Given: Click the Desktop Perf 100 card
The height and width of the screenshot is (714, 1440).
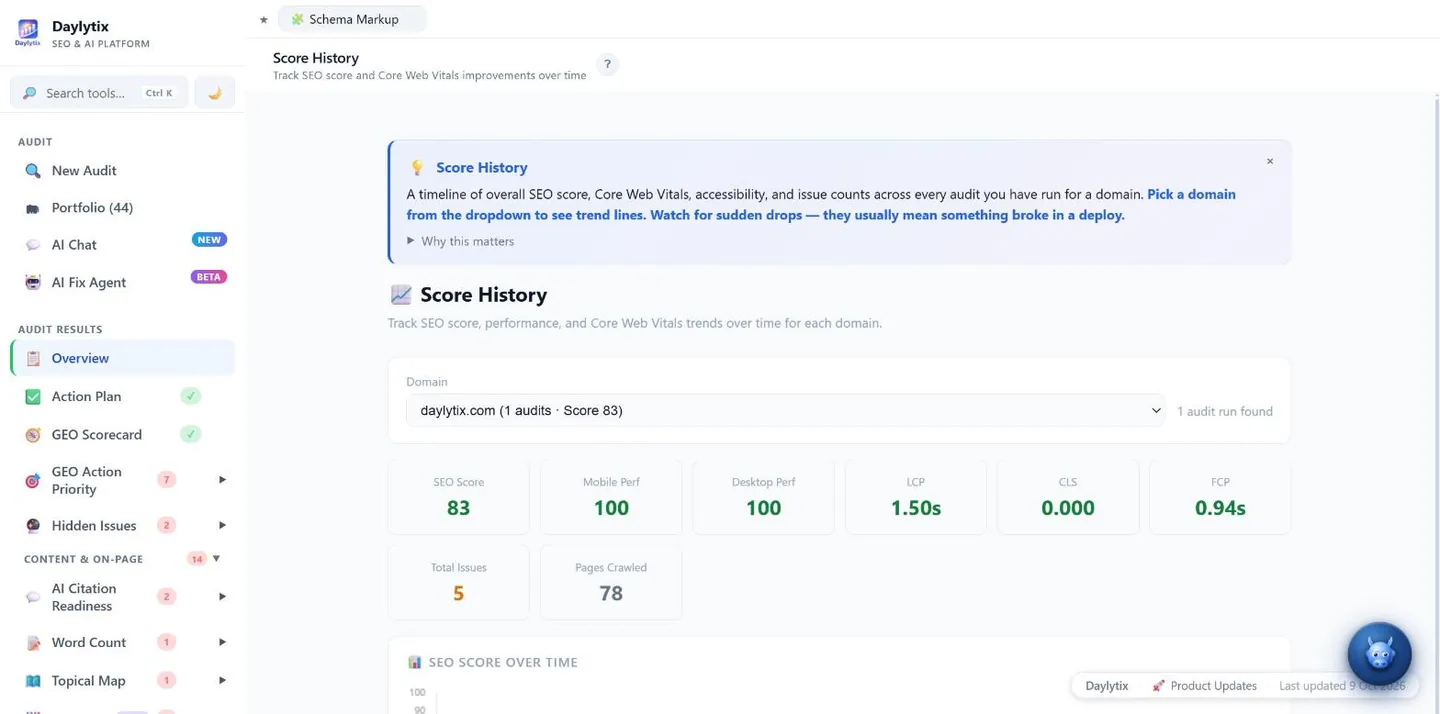Looking at the screenshot, I should (x=763, y=497).
